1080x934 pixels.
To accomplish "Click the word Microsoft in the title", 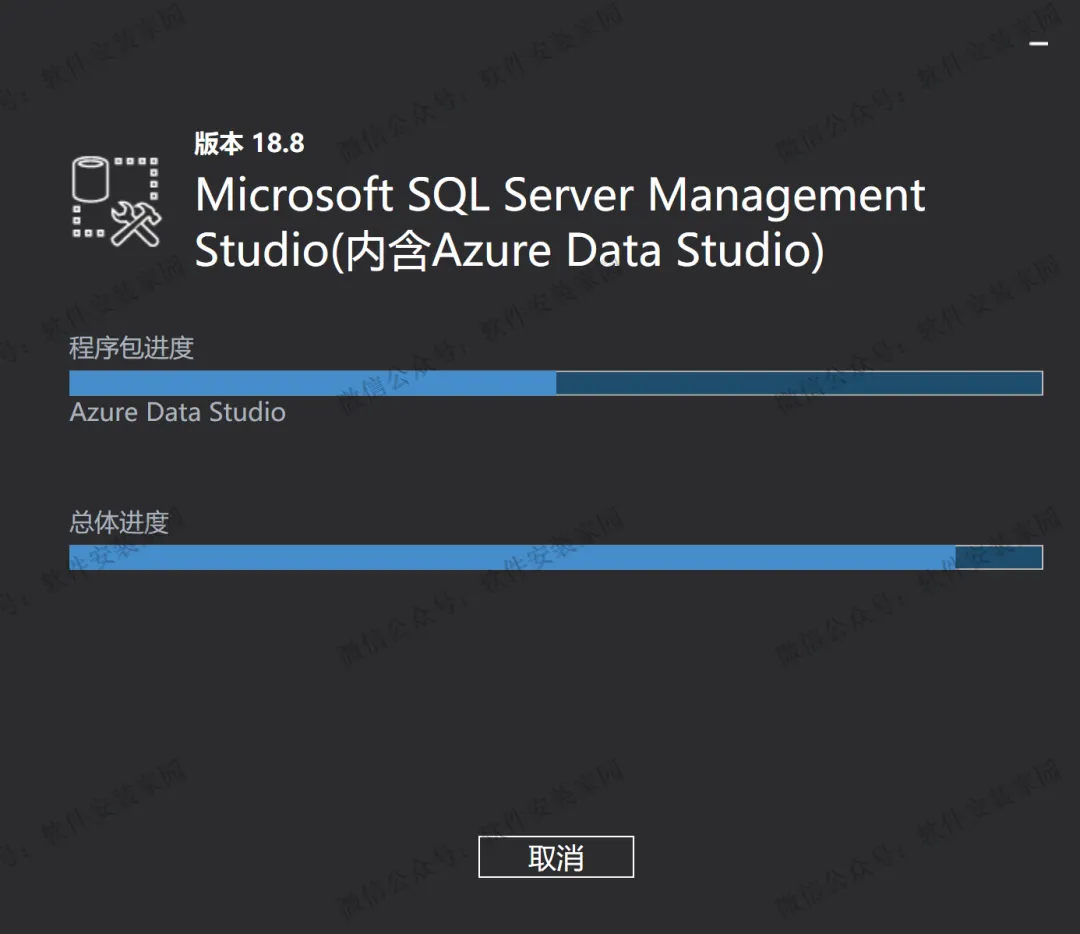I will point(294,195).
